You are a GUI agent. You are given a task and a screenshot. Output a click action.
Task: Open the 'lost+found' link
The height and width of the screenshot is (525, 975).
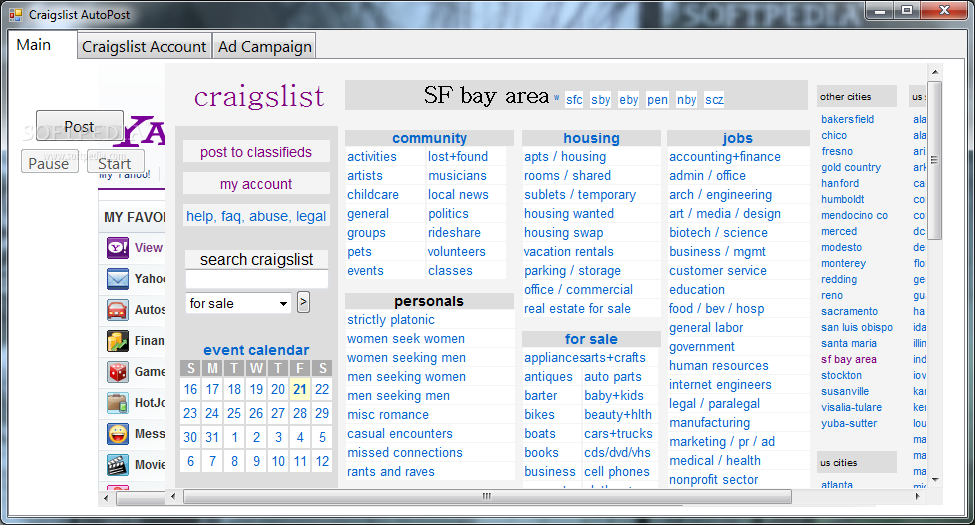click(458, 157)
